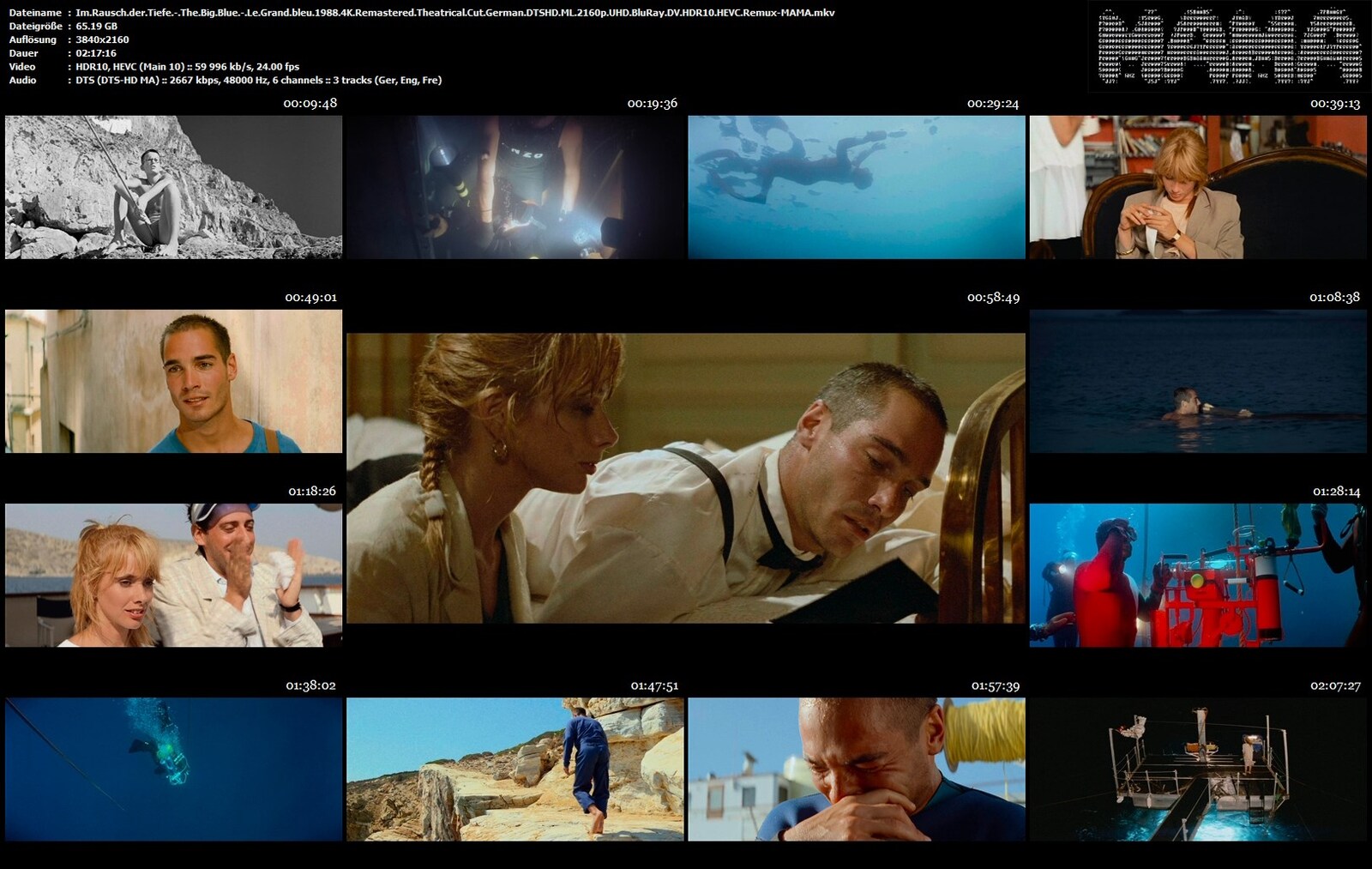This screenshot has height=869, width=1372.
Task: Select the .mkv file name text
Action: 455,13
